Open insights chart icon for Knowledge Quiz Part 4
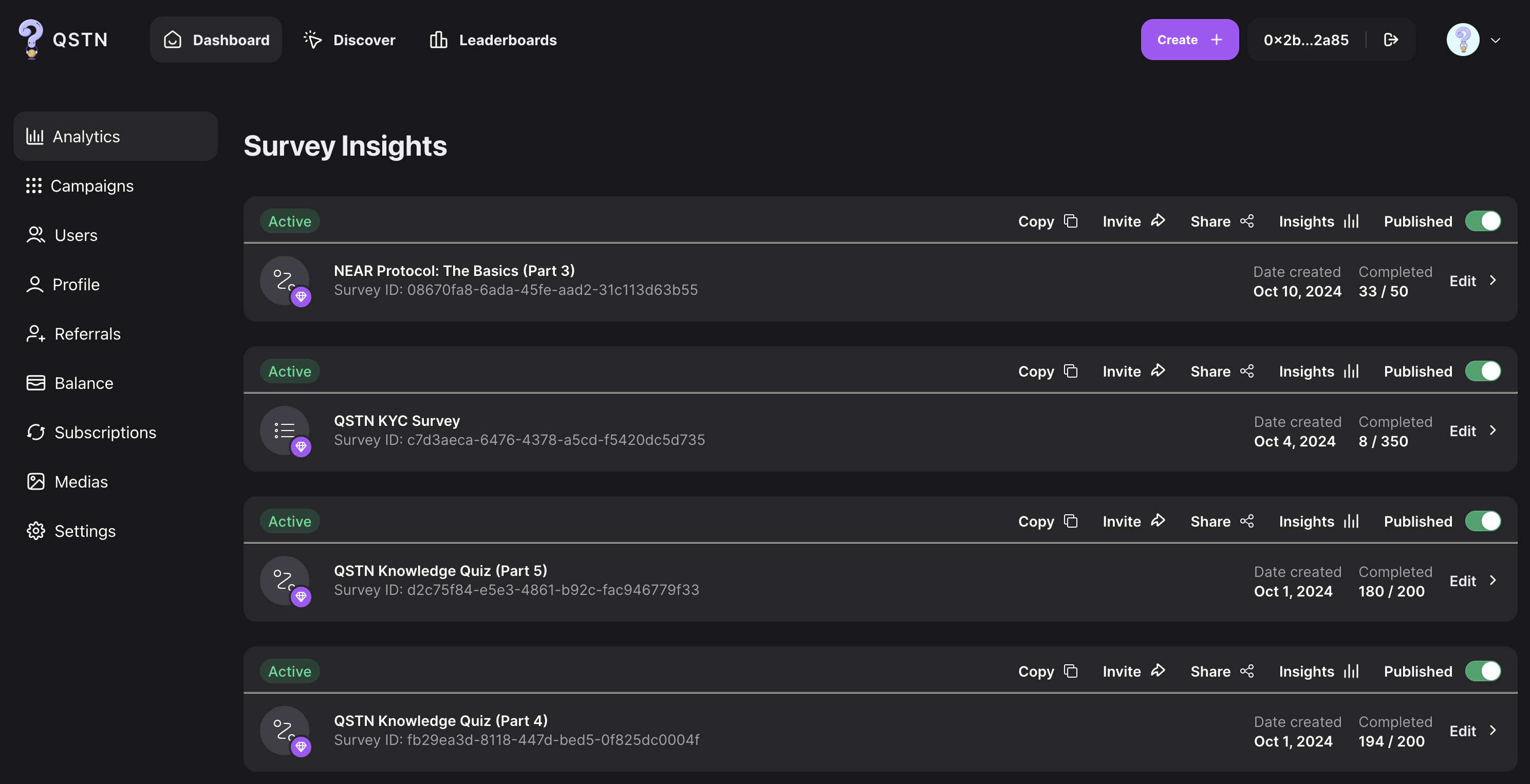Image resolution: width=1530 pixels, height=784 pixels. [x=1351, y=671]
